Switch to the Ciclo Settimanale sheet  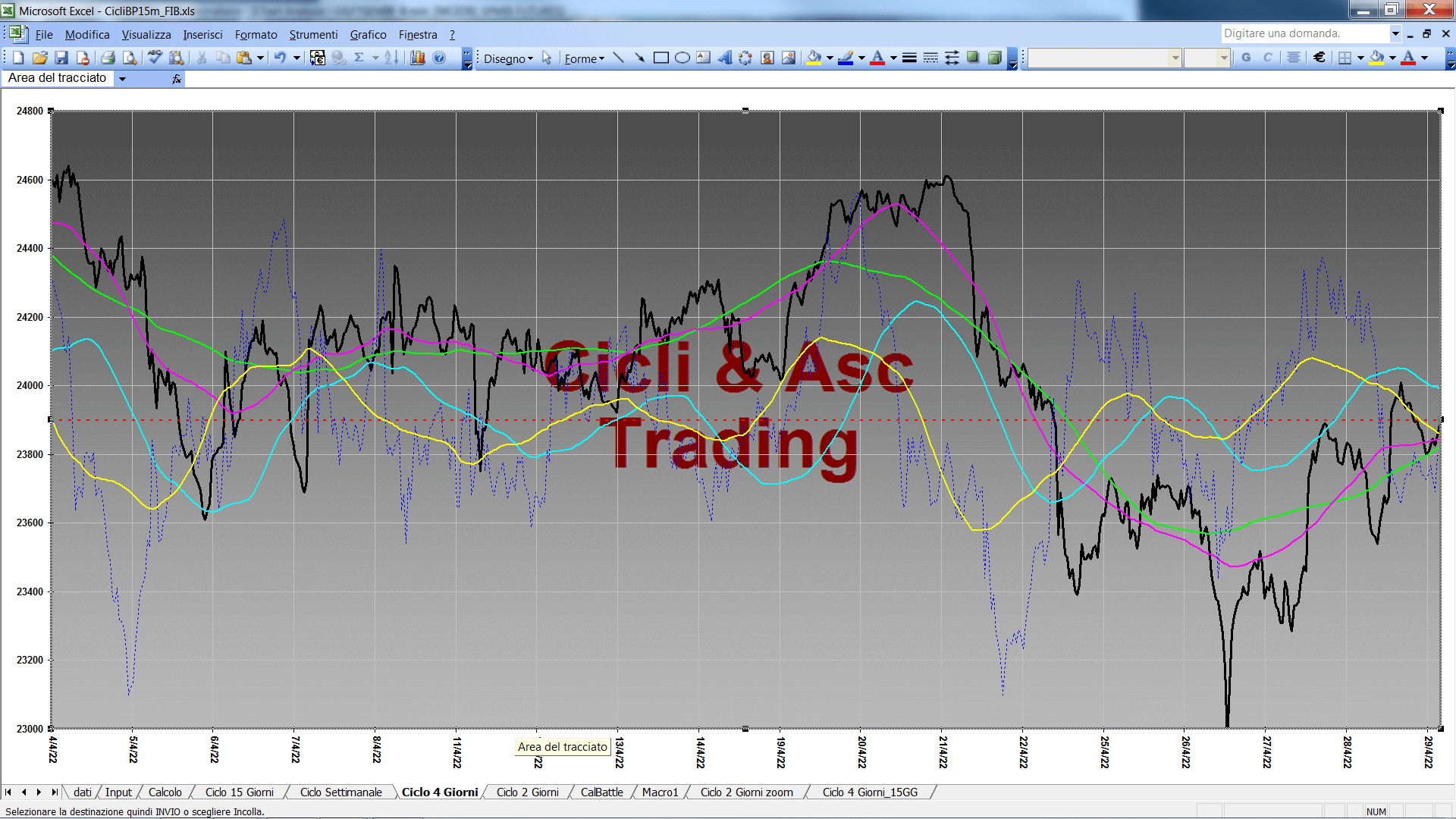click(x=340, y=792)
